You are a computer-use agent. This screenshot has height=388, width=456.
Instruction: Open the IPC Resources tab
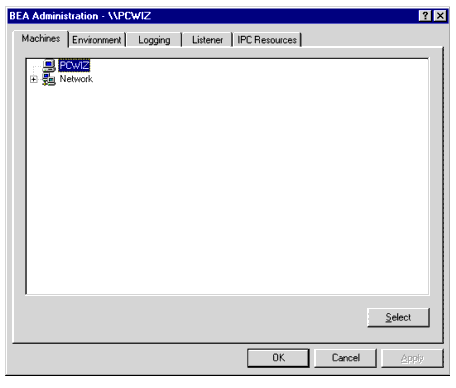coord(267,40)
